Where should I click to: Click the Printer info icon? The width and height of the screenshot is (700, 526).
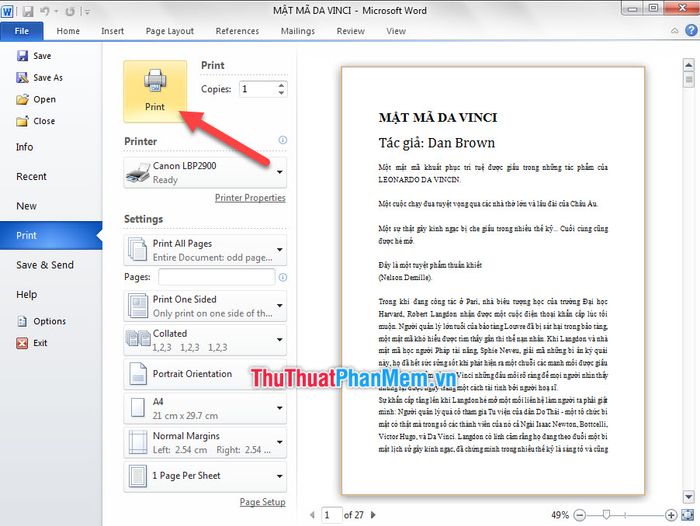click(x=283, y=140)
